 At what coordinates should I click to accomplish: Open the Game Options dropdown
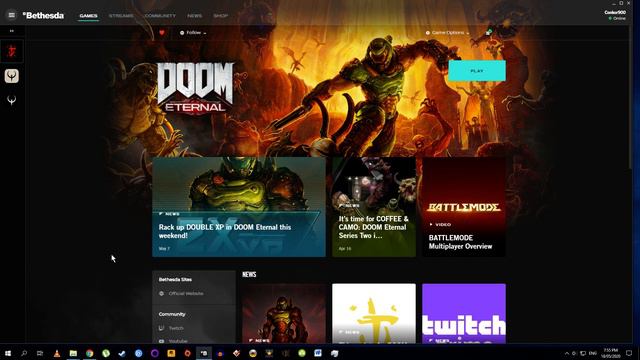(447, 33)
